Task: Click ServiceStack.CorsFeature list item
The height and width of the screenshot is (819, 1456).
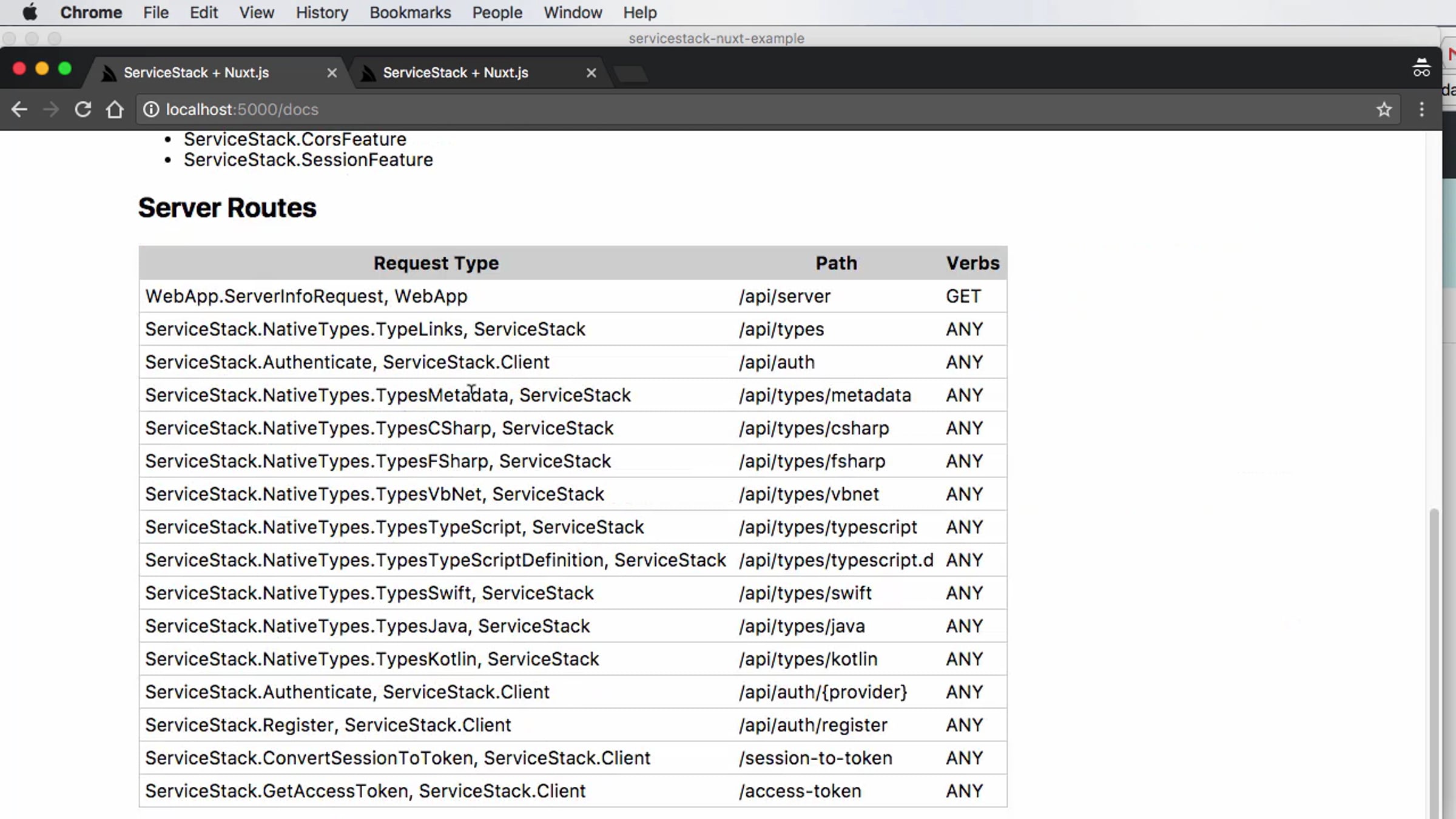Action: click(x=295, y=139)
